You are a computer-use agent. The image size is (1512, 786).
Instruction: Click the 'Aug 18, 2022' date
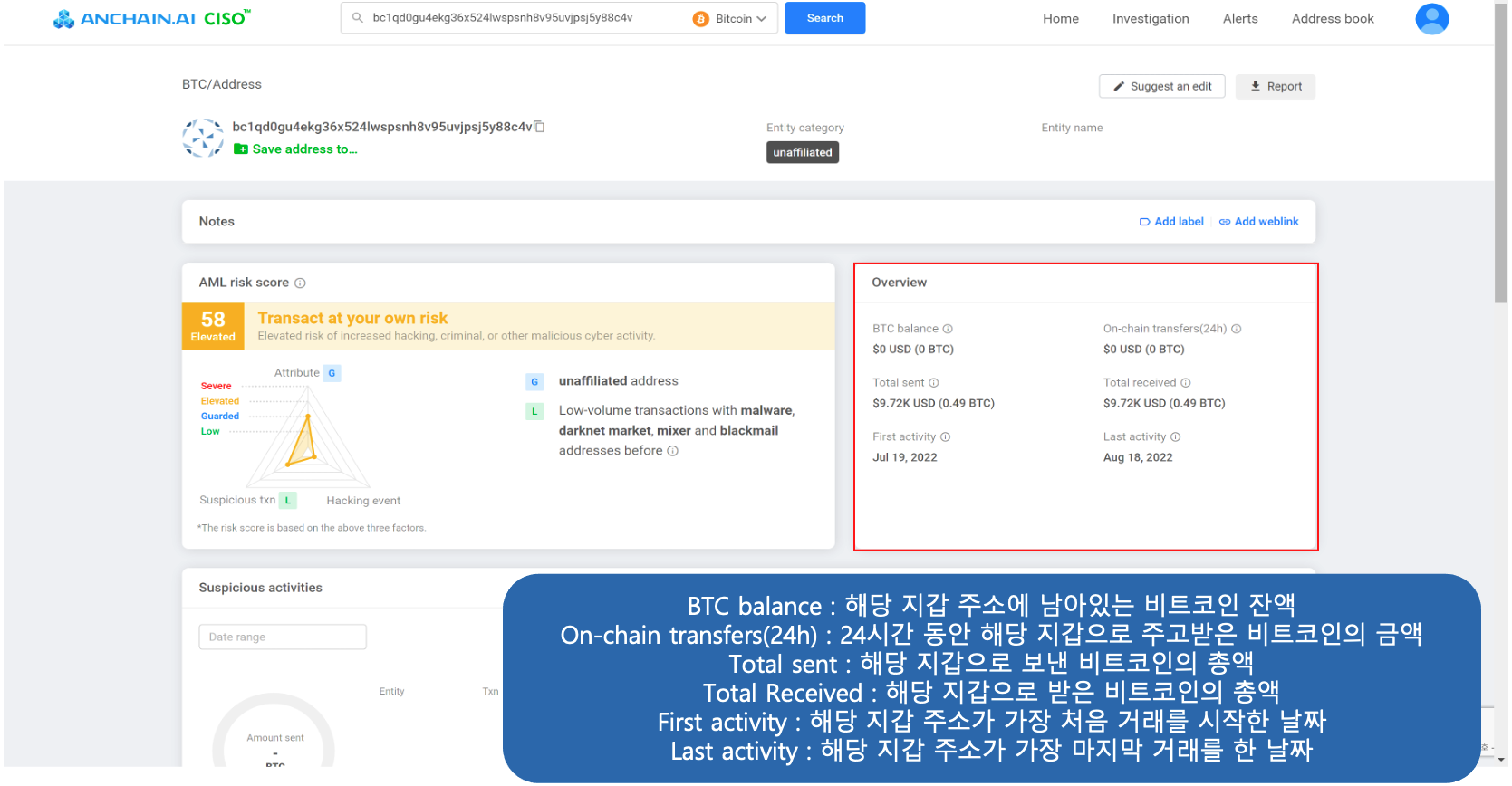1138,457
